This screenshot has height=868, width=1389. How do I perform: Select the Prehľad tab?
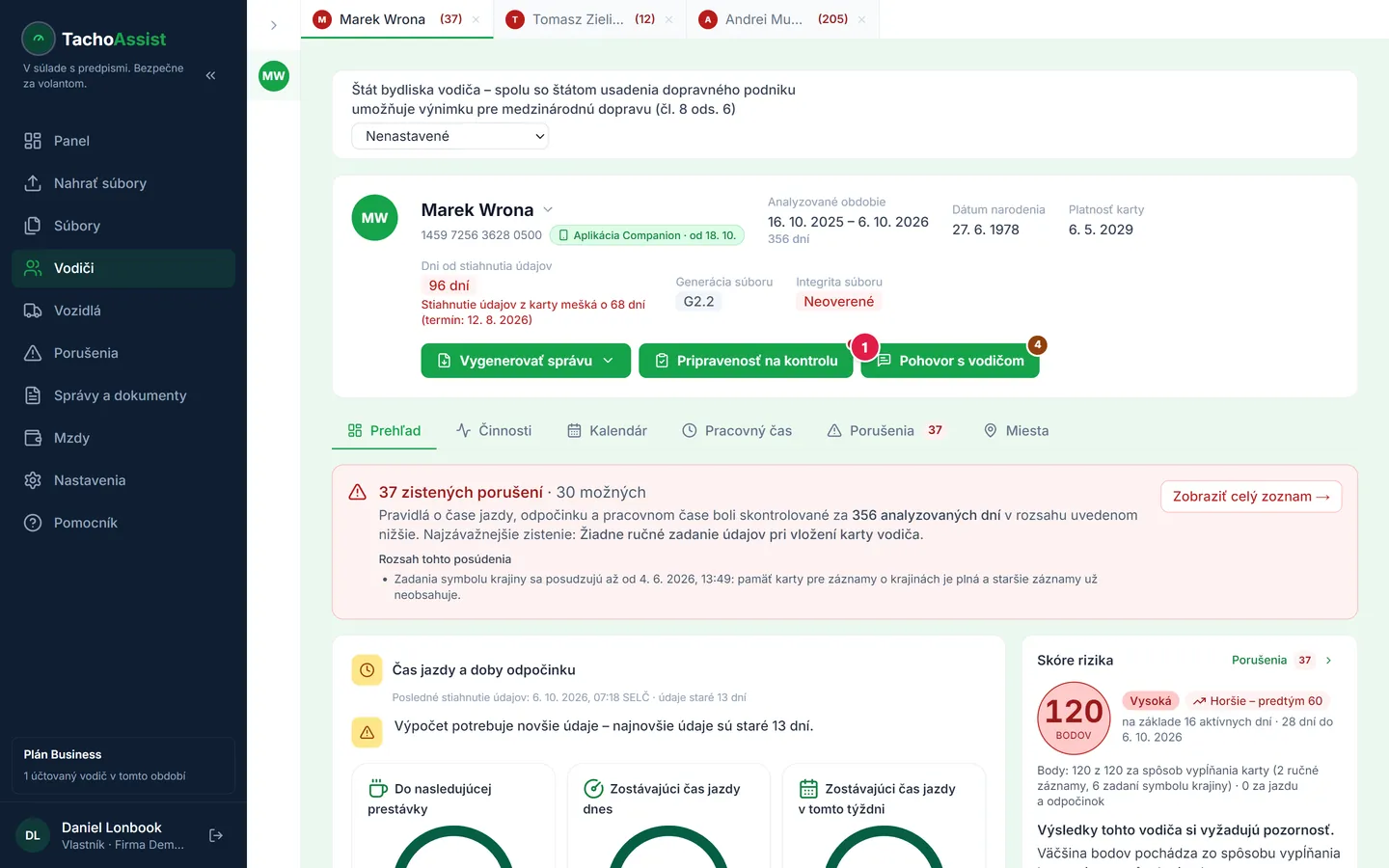(384, 431)
